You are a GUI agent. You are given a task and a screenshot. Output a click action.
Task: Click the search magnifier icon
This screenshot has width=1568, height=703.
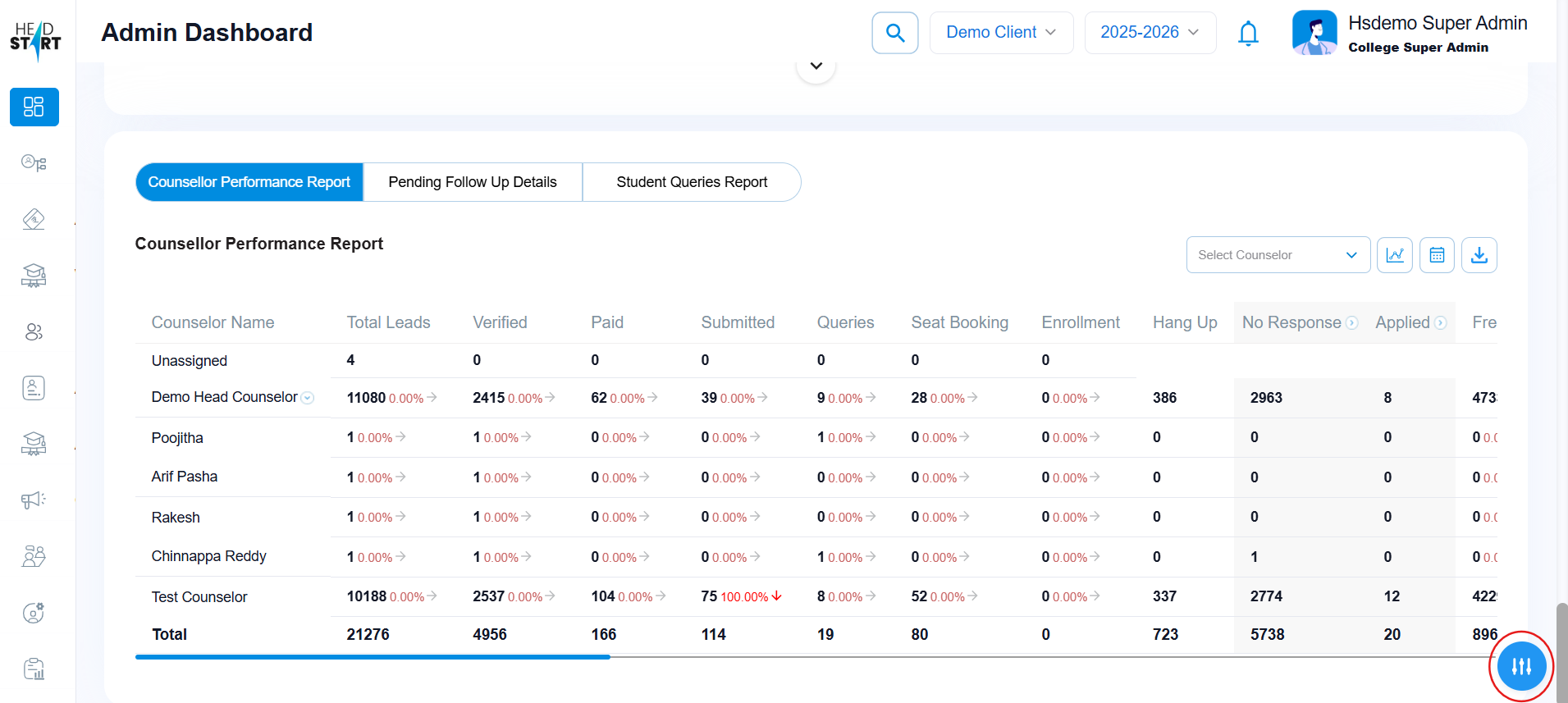[894, 33]
